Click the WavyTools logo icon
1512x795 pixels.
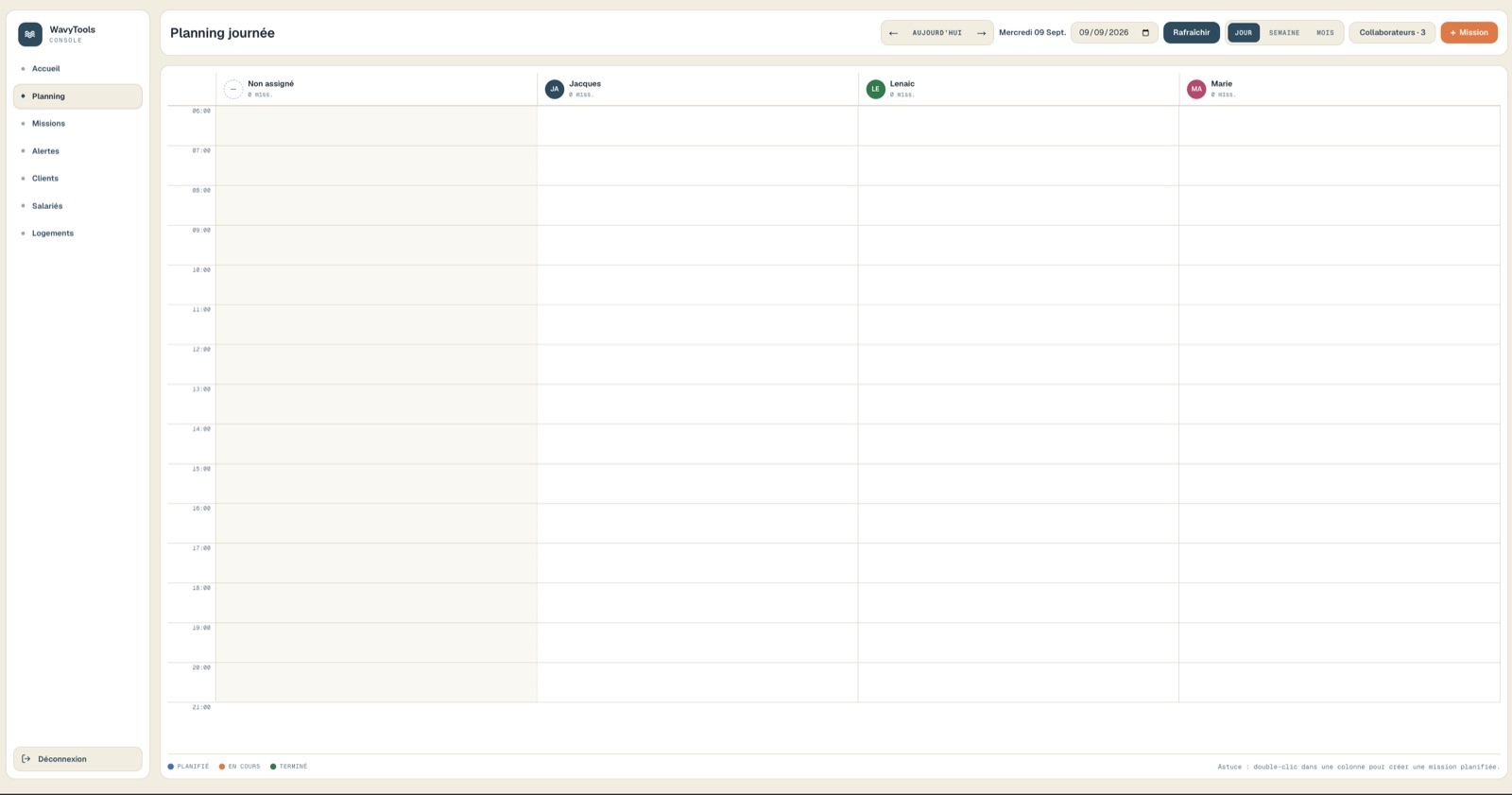pos(30,34)
